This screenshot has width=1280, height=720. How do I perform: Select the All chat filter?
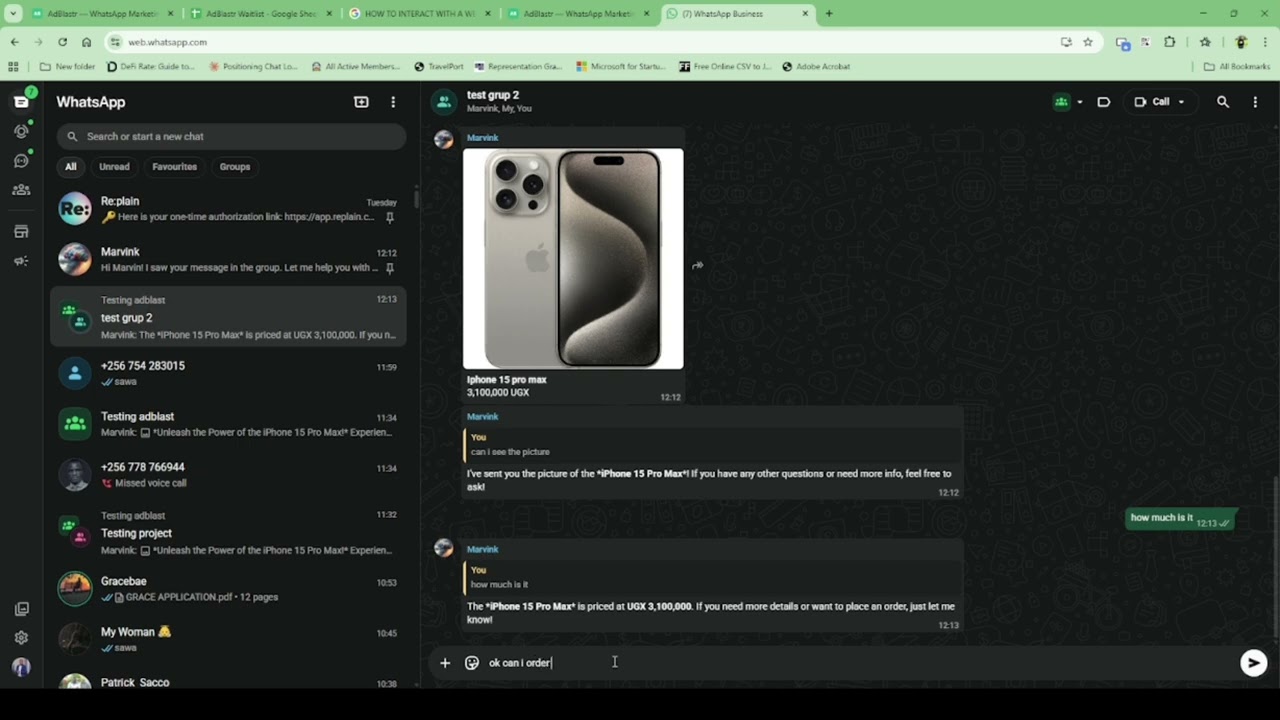(x=70, y=167)
